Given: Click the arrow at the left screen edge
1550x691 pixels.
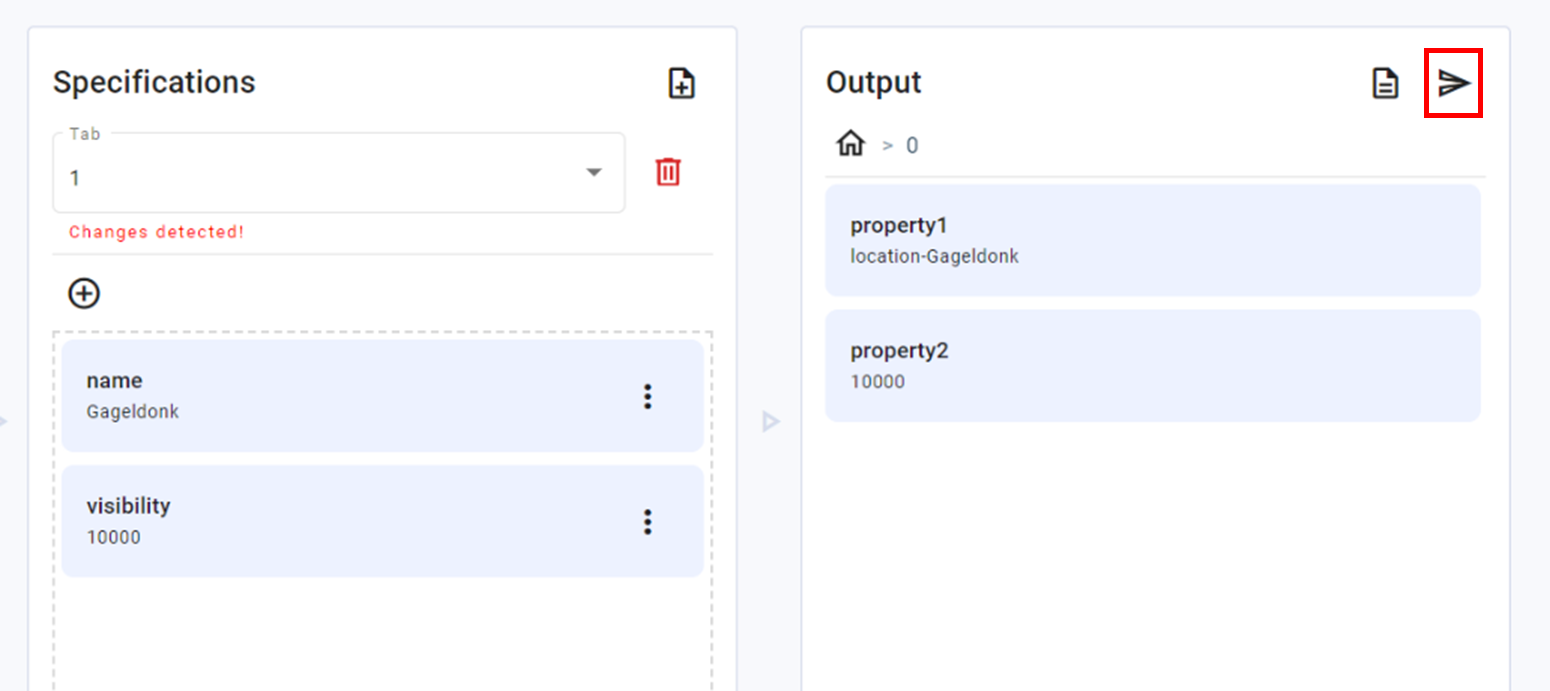Looking at the screenshot, I should pos(3,421).
